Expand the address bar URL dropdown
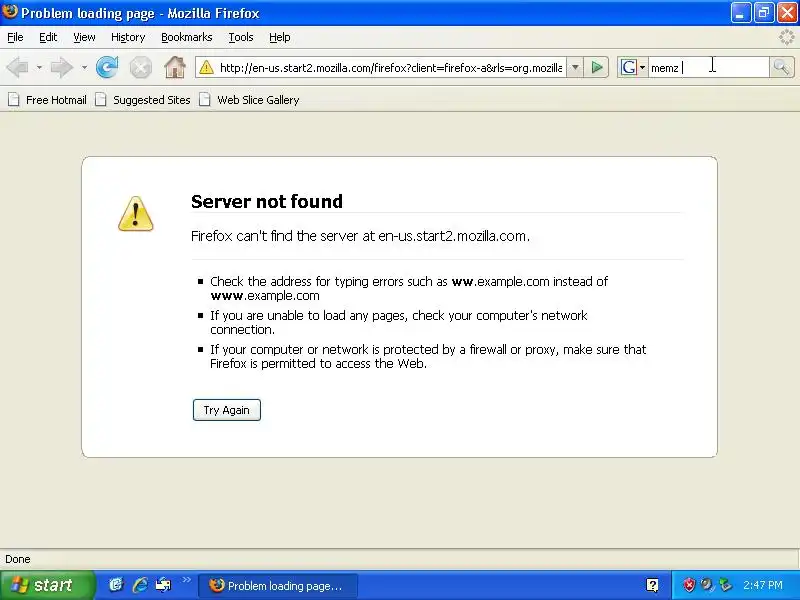This screenshot has width=800, height=600. click(575, 67)
